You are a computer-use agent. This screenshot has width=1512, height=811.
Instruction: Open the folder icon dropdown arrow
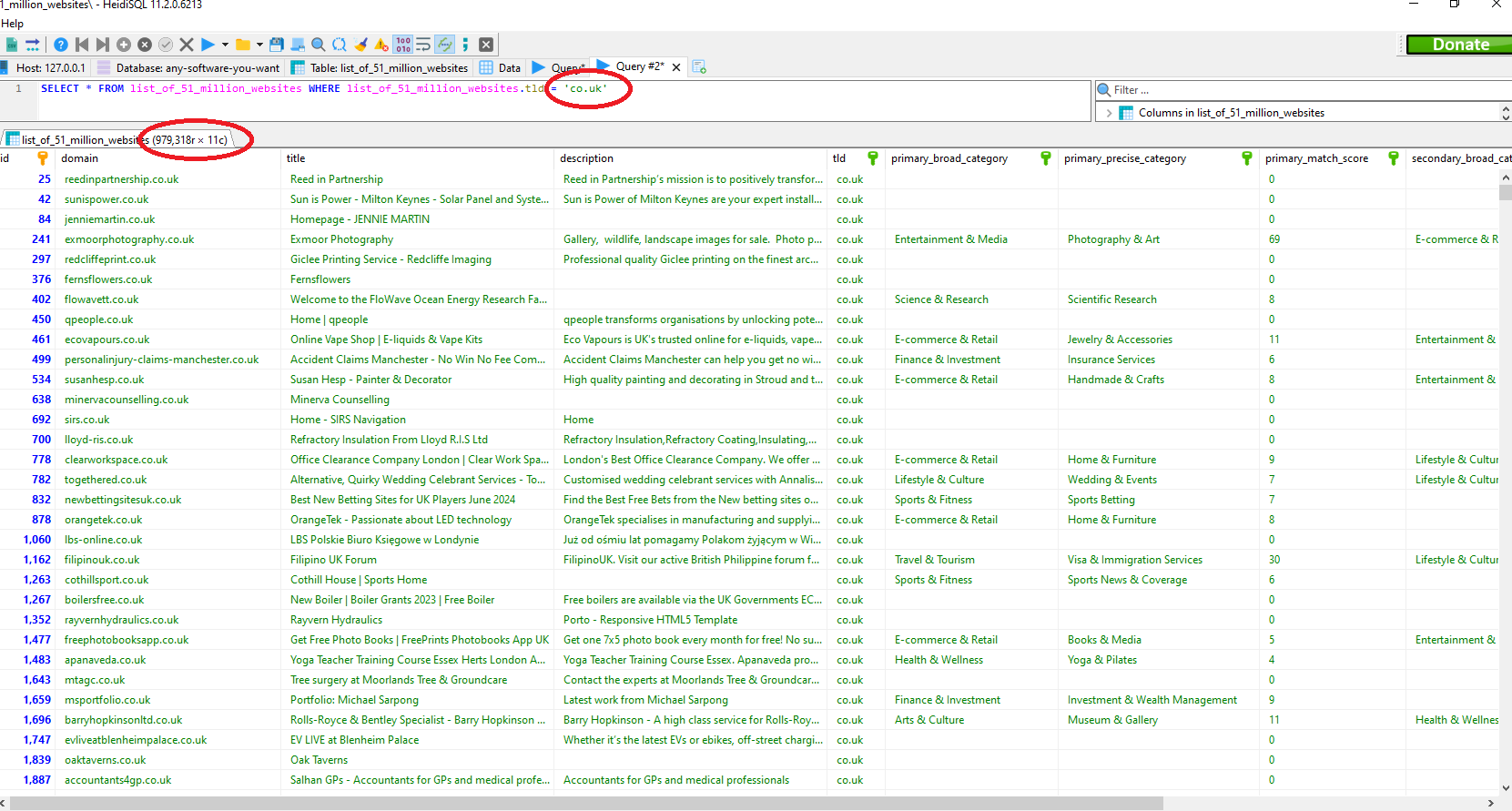259,45
